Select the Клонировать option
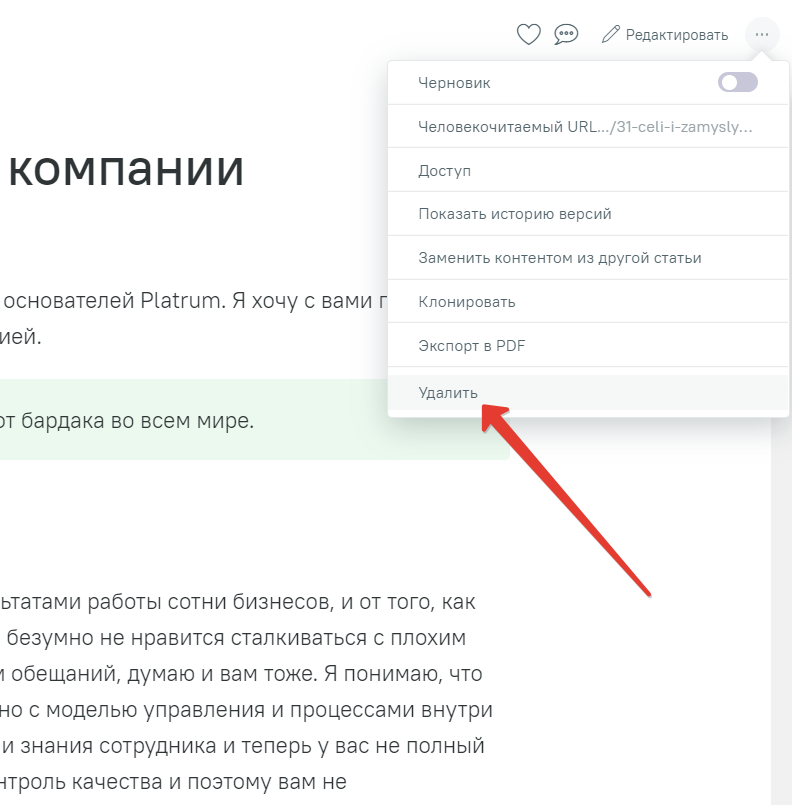Viewport: 792px width, 805px height. [467, 301]
